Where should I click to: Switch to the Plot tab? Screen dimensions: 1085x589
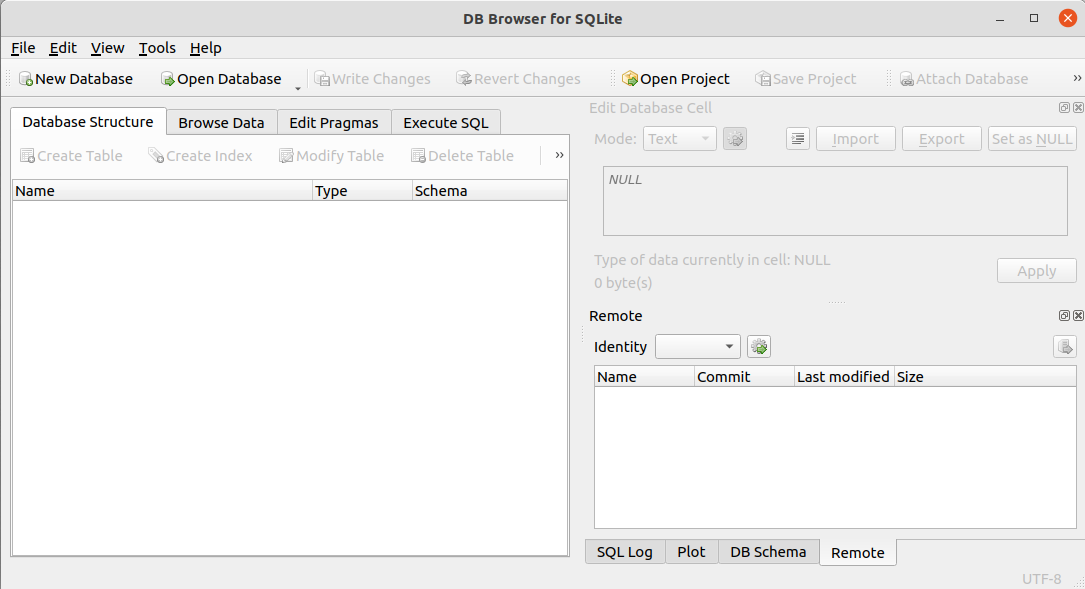coord(691,552)
